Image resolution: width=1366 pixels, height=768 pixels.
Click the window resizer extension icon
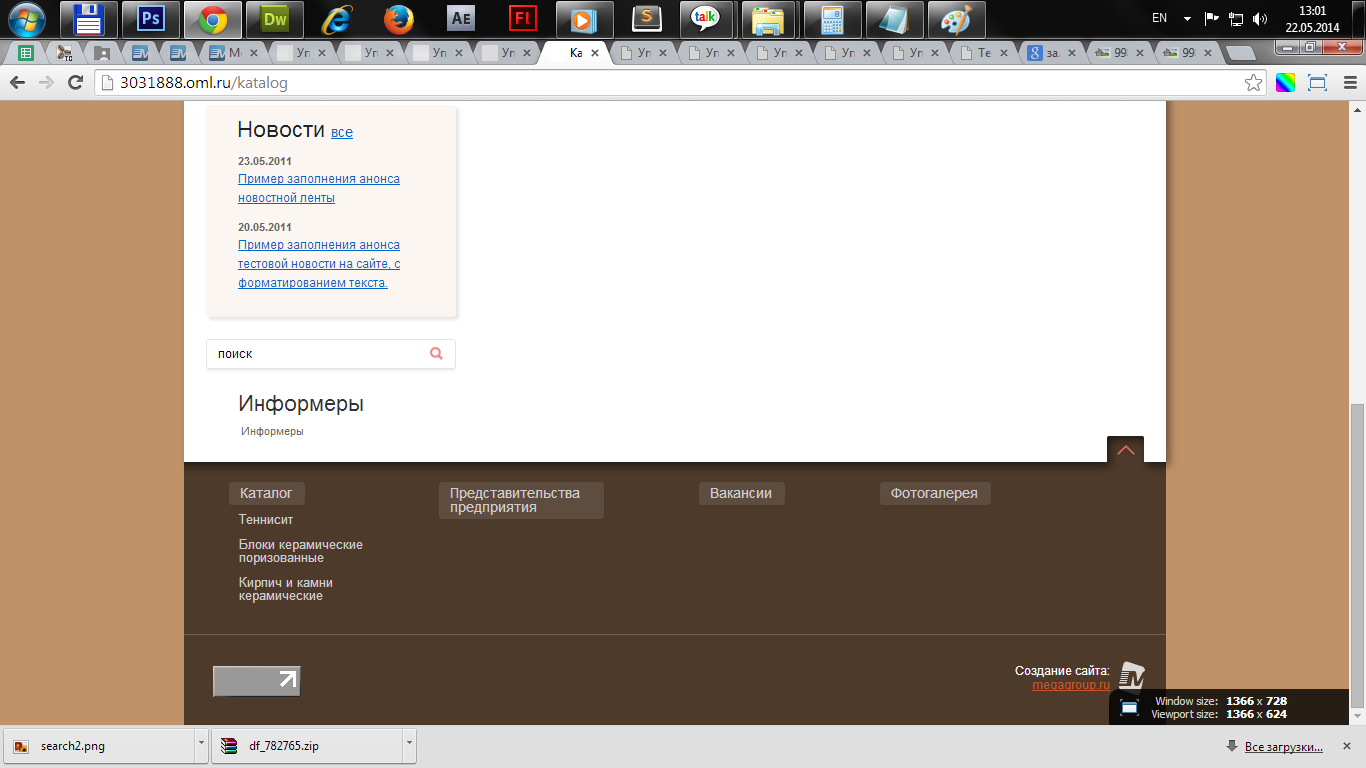pyautogui.click(x=1317, y=83)
